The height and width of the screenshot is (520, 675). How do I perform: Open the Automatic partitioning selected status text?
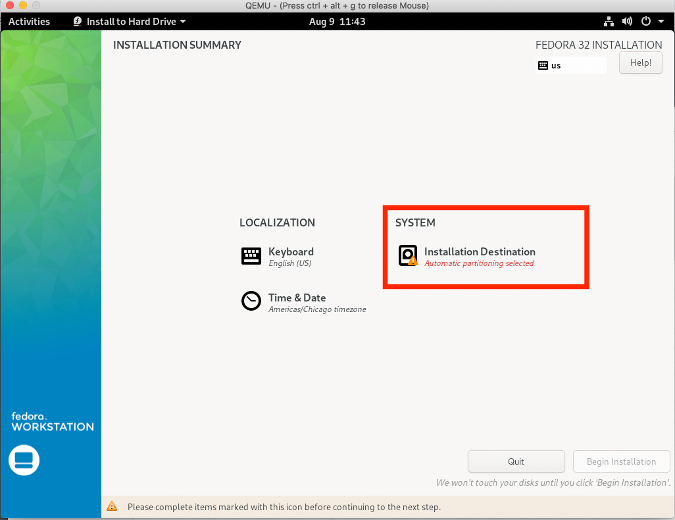tap(479, 264)
